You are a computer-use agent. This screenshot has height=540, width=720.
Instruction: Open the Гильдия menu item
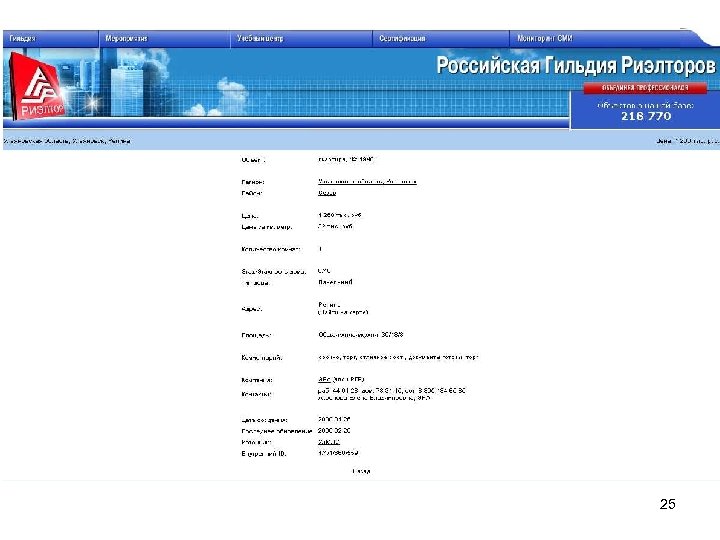(x=22, y=39)
